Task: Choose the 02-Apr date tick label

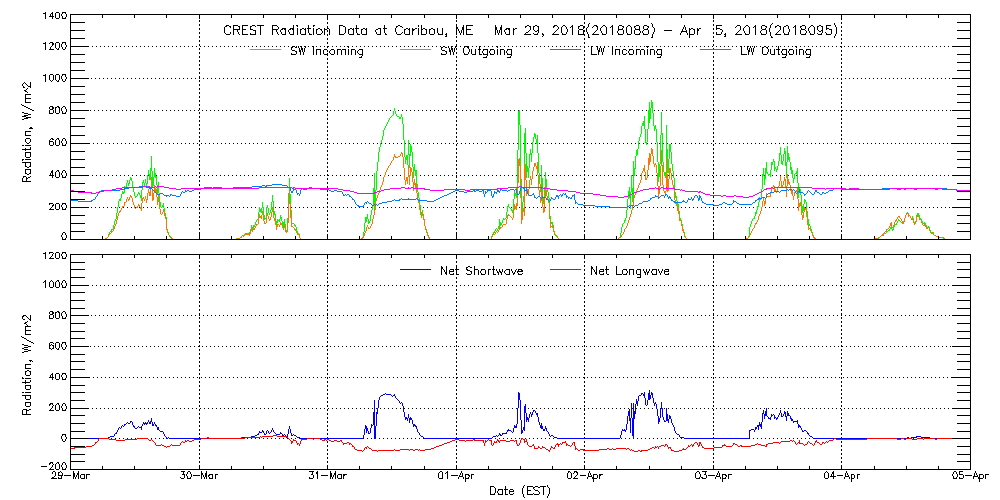Action: pos(584,476)
